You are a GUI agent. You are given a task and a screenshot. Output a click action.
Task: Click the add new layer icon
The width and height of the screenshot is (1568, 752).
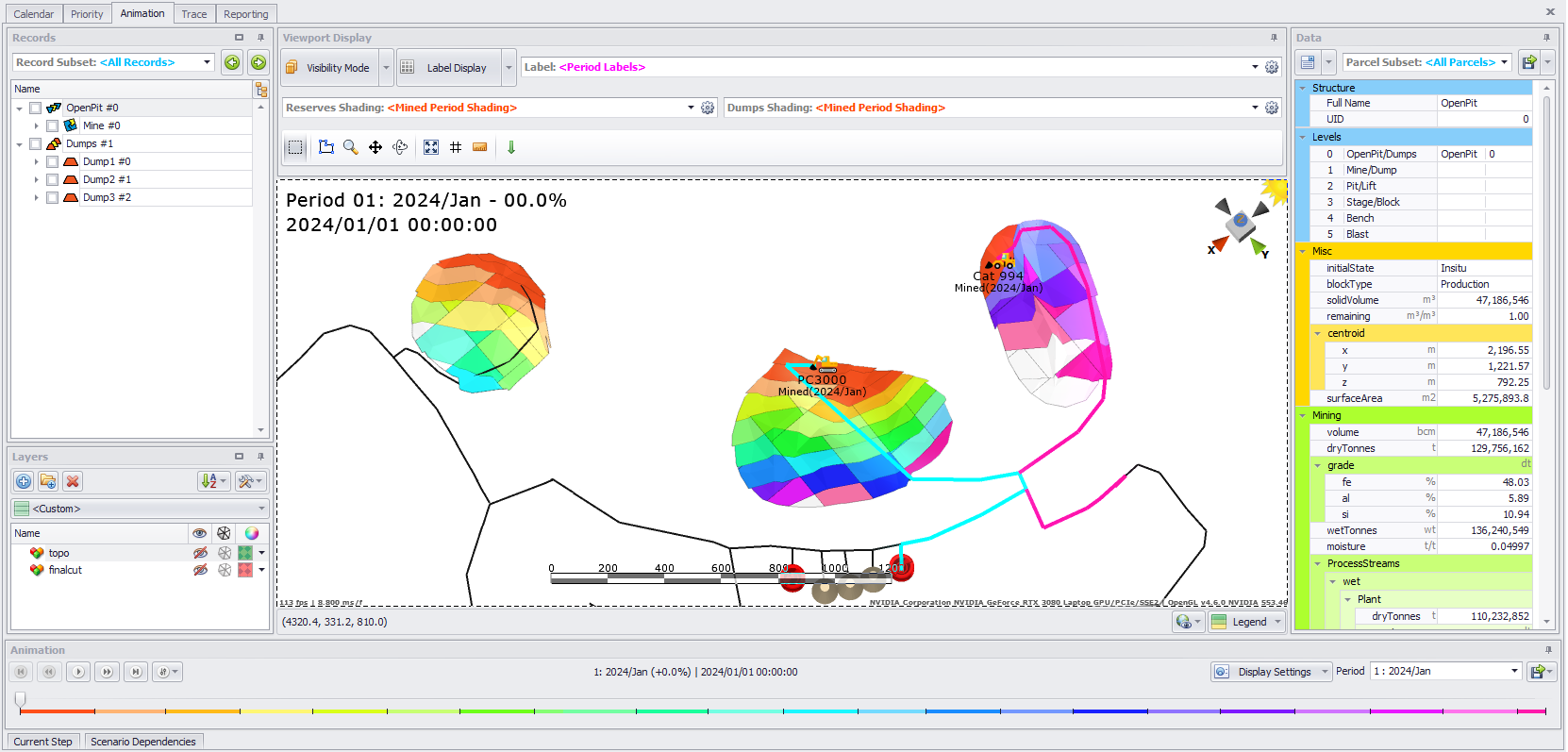click(24, 481)
